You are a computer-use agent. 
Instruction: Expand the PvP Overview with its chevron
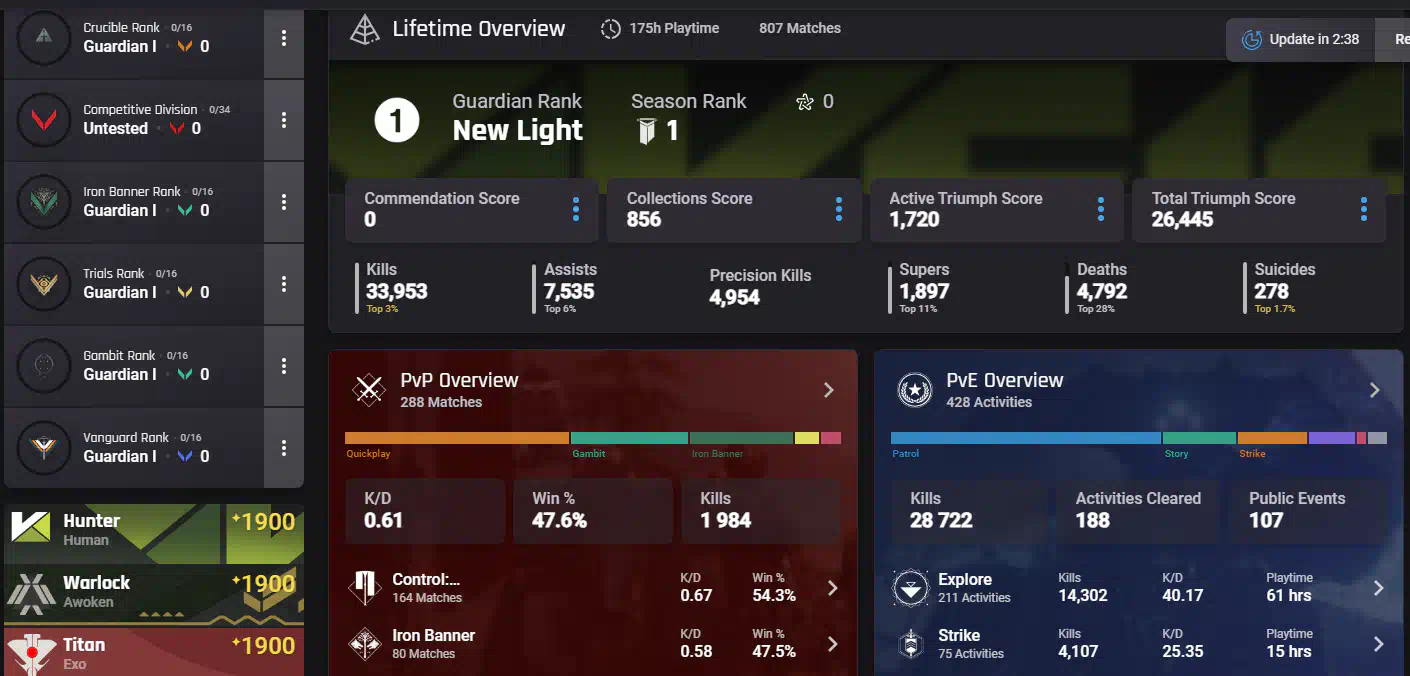(828, 390)
